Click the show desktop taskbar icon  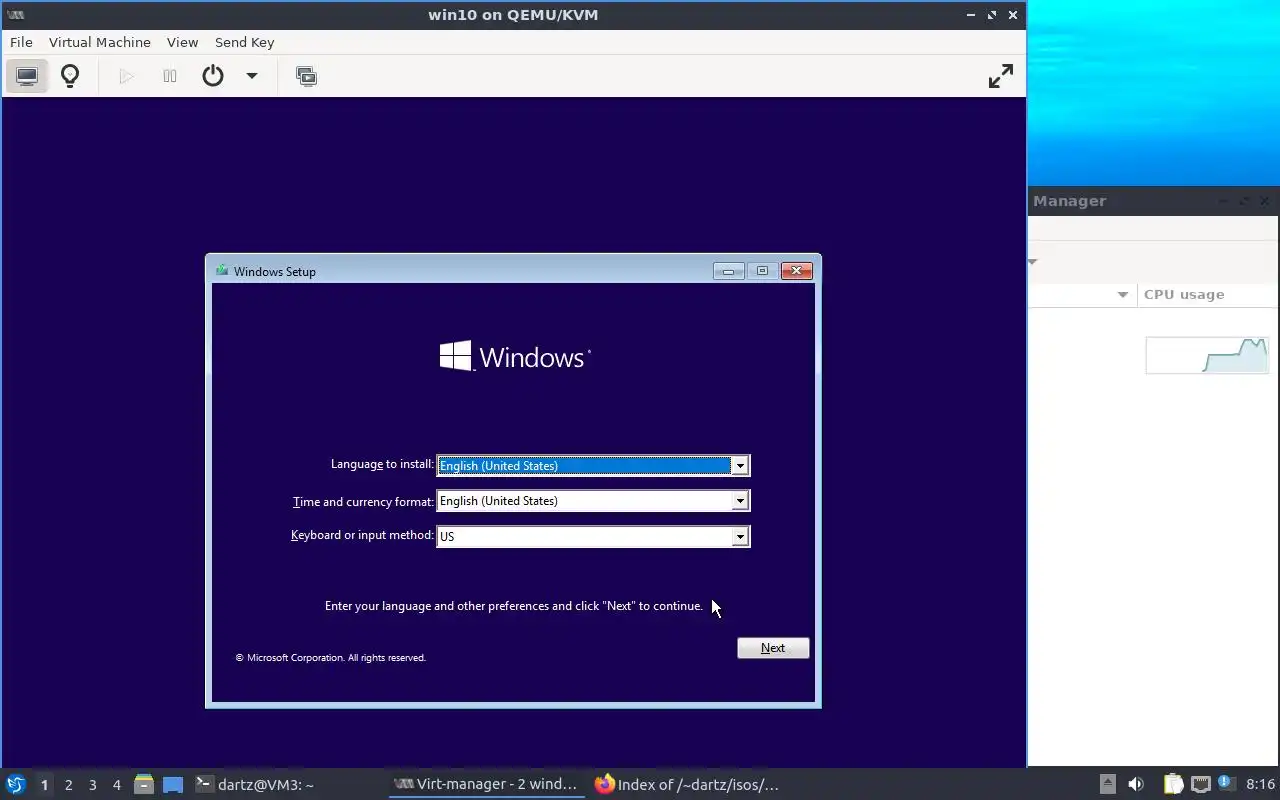[173, 785]
